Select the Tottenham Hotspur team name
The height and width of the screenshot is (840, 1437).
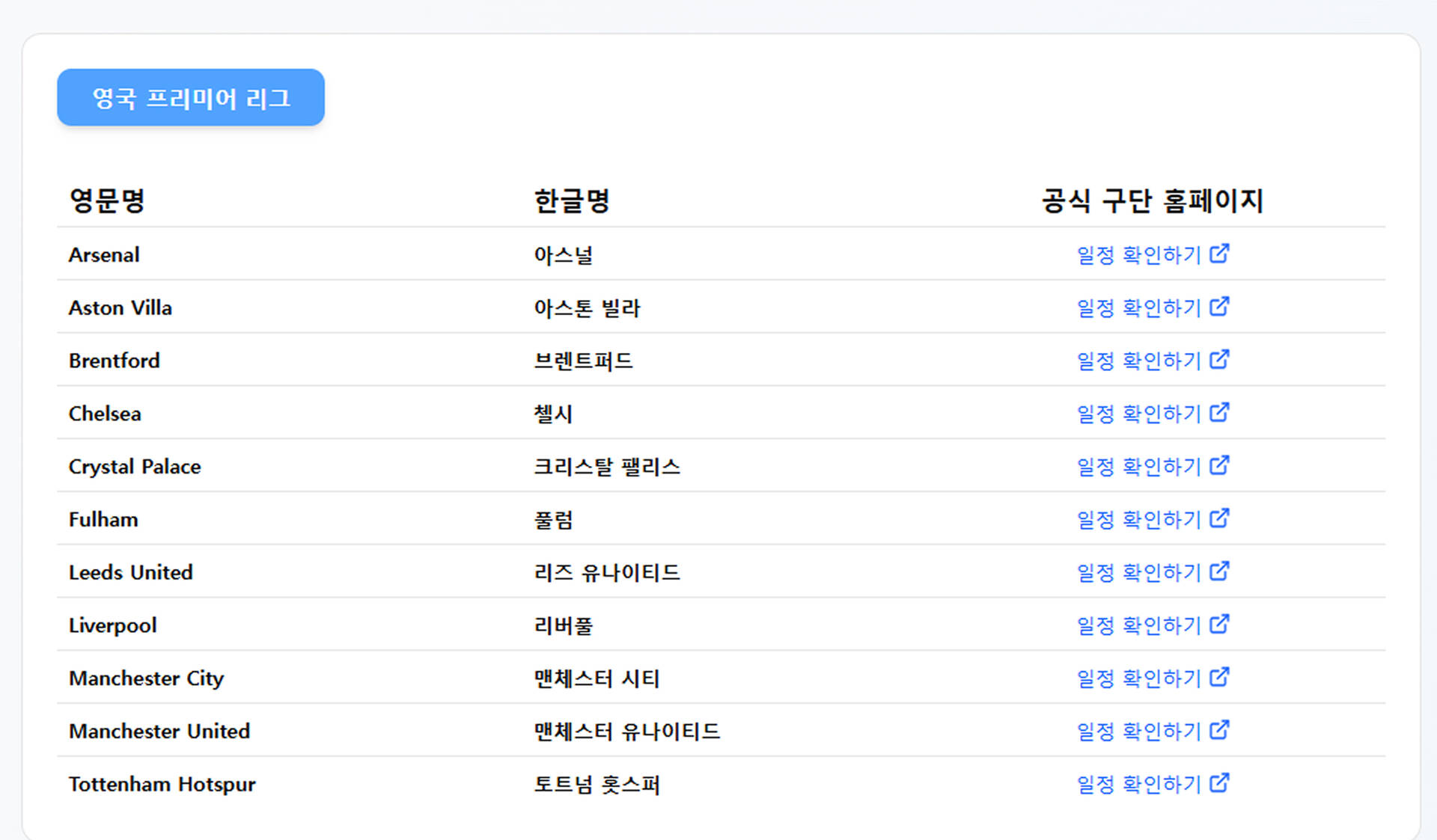coord(162,784)
